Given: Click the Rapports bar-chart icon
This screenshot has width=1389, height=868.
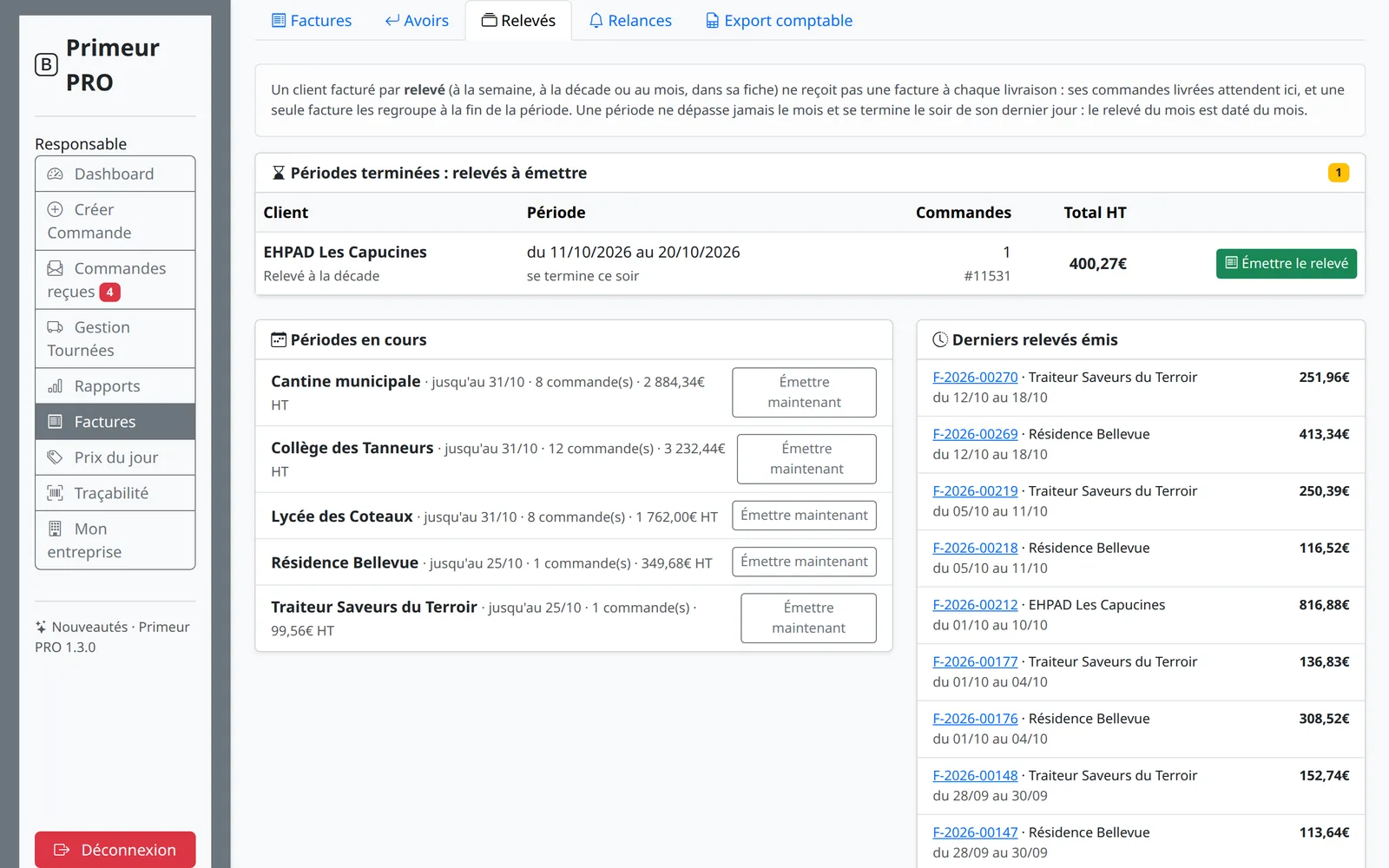Looking at the screenshot, I should (56, 386).
